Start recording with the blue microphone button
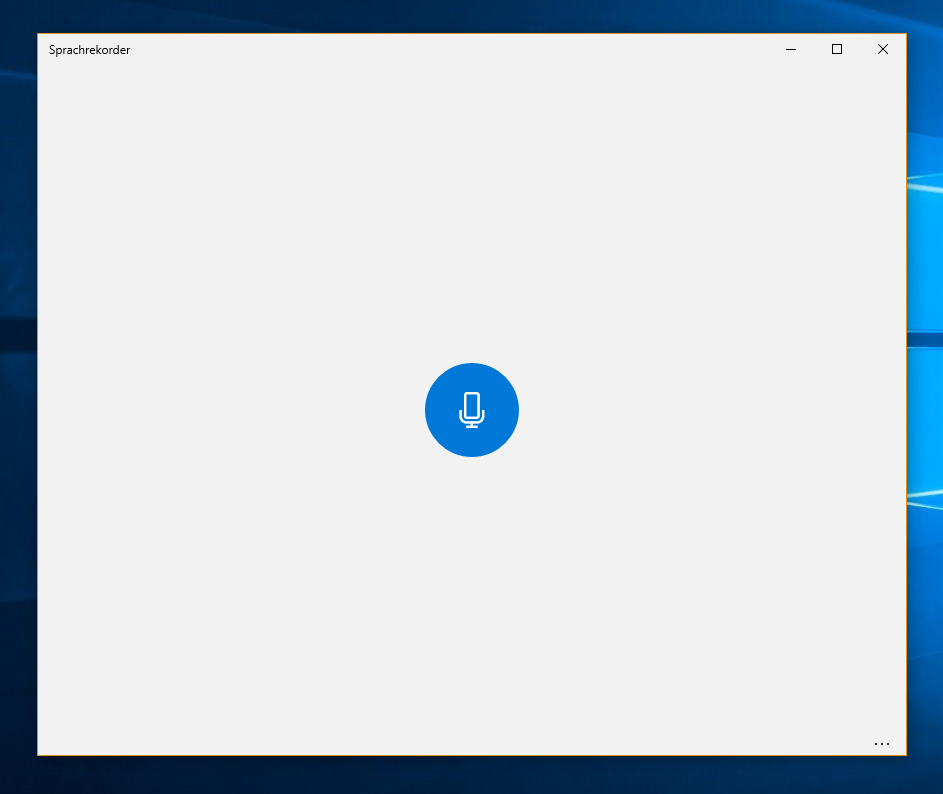 click(x=471, y=410)
